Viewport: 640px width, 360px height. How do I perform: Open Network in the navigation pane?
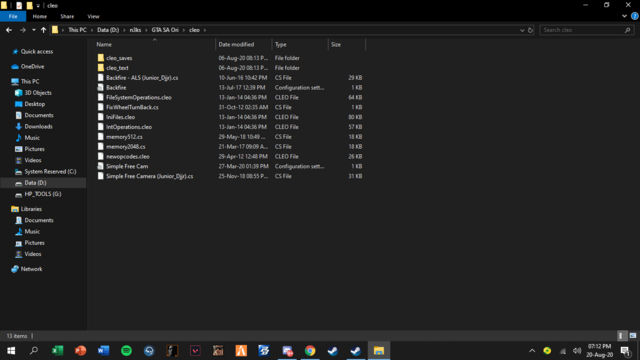pyautogui.click(x=31, y=269)
